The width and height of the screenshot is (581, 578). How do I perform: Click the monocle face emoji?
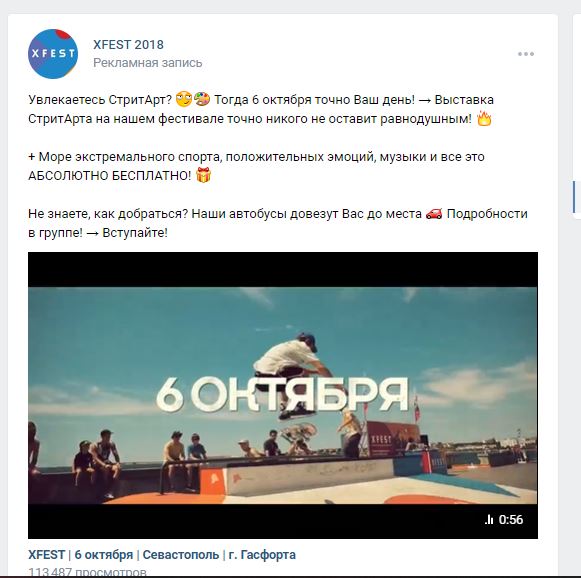click(x=184, y=100)
